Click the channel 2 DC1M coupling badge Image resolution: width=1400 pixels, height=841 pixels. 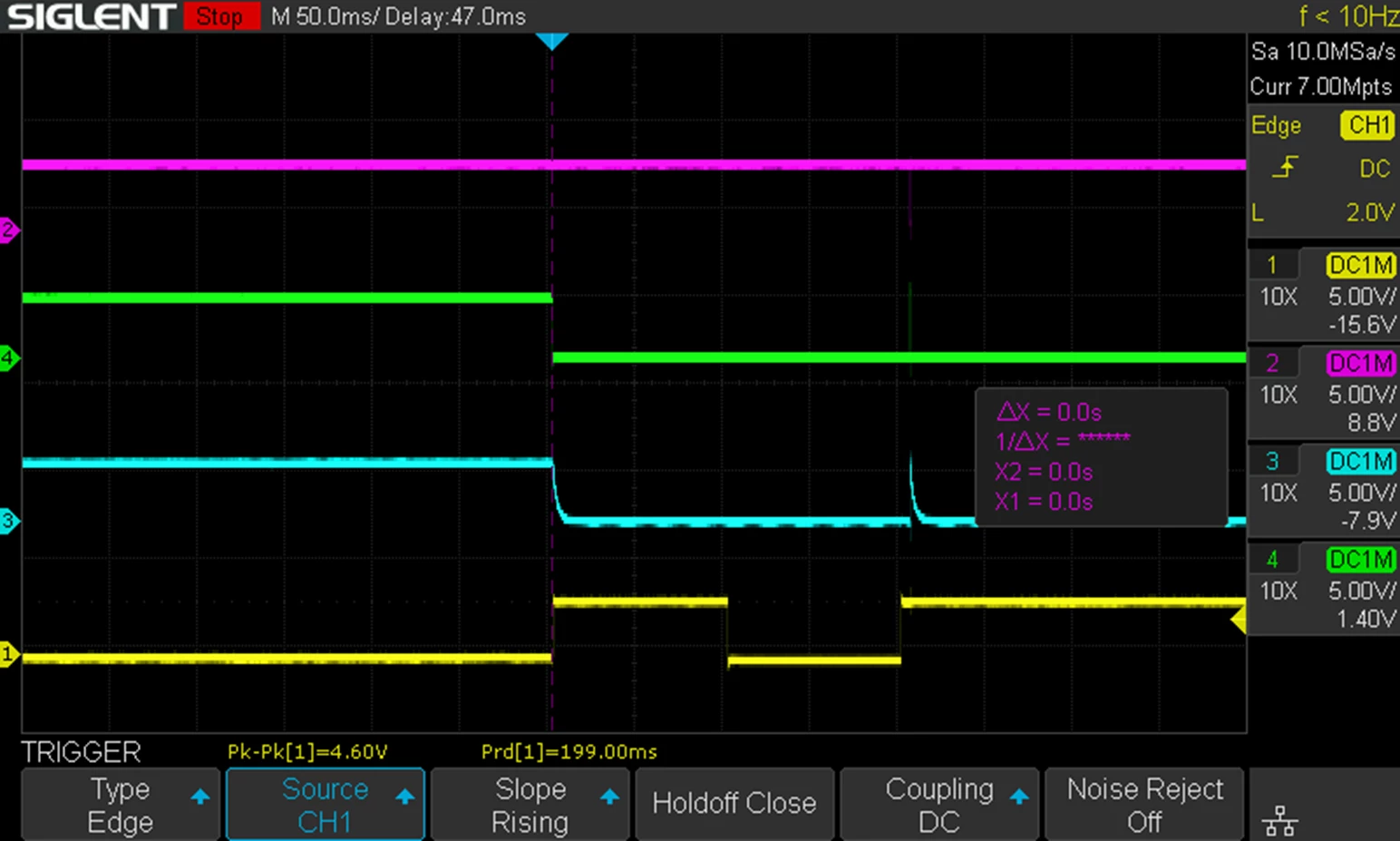coord(1361,363)
